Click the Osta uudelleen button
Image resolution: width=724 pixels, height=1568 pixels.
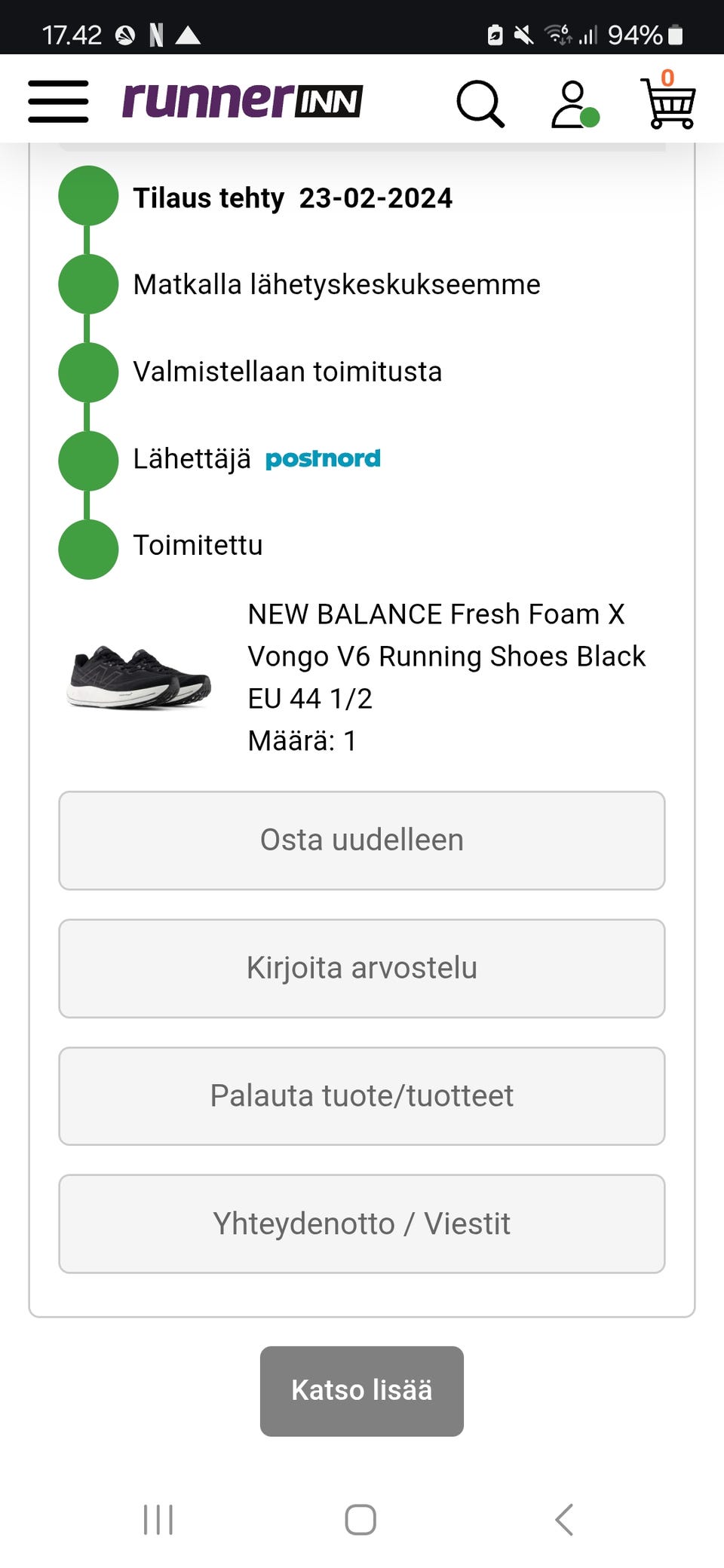pos(362,840)
